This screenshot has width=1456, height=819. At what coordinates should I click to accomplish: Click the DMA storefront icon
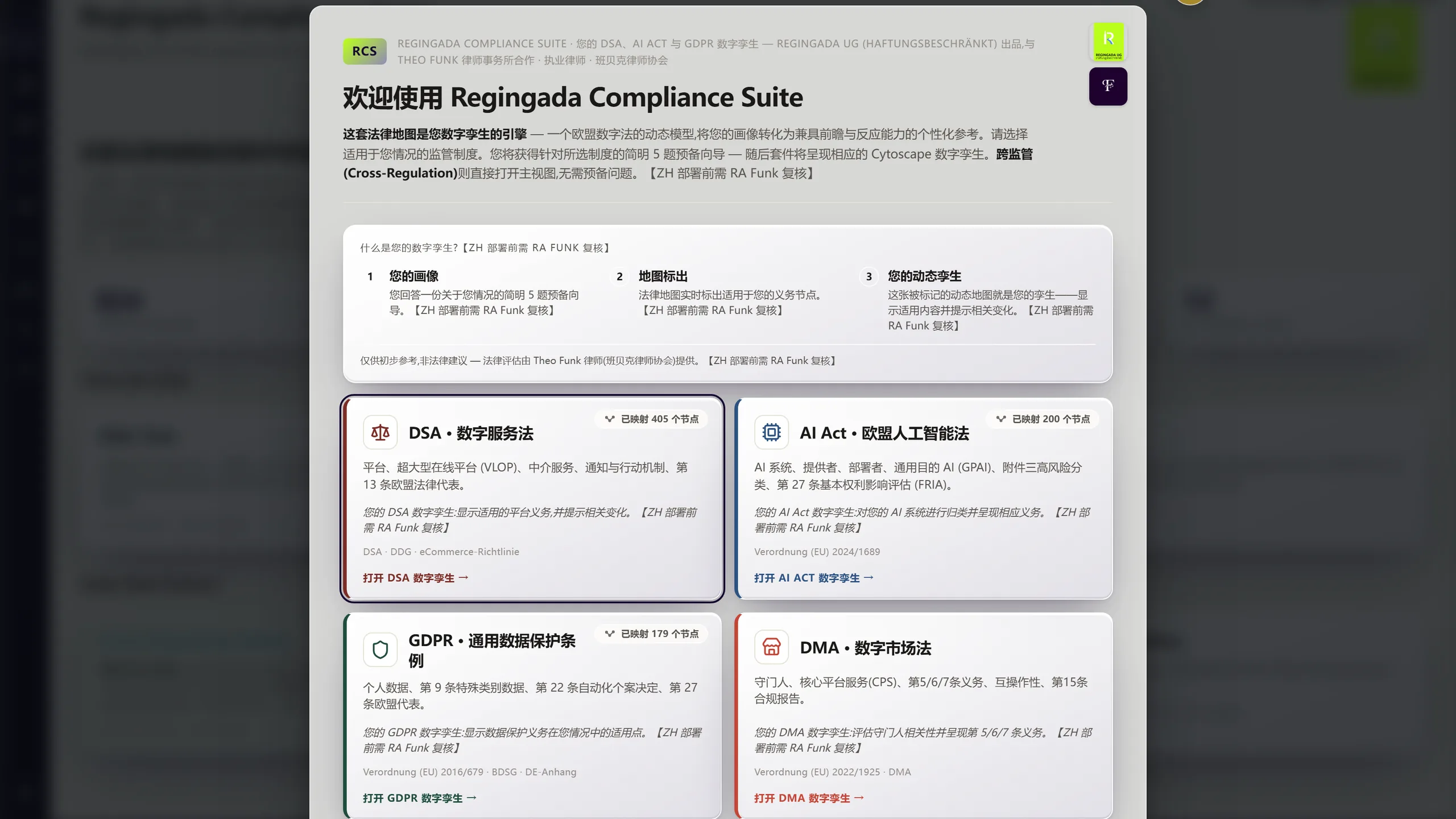click(771, 647)
